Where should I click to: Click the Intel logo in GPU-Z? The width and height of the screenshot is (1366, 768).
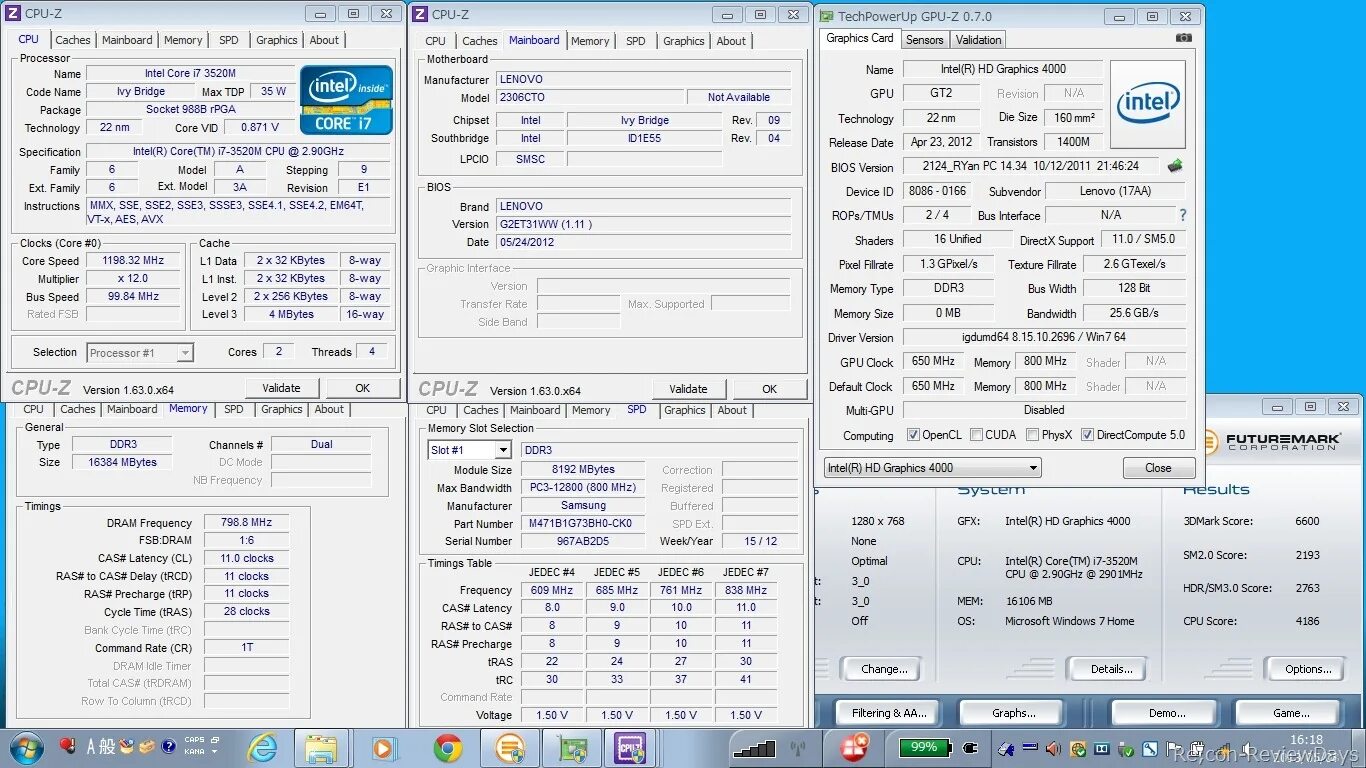click(x=1148, y=104)
